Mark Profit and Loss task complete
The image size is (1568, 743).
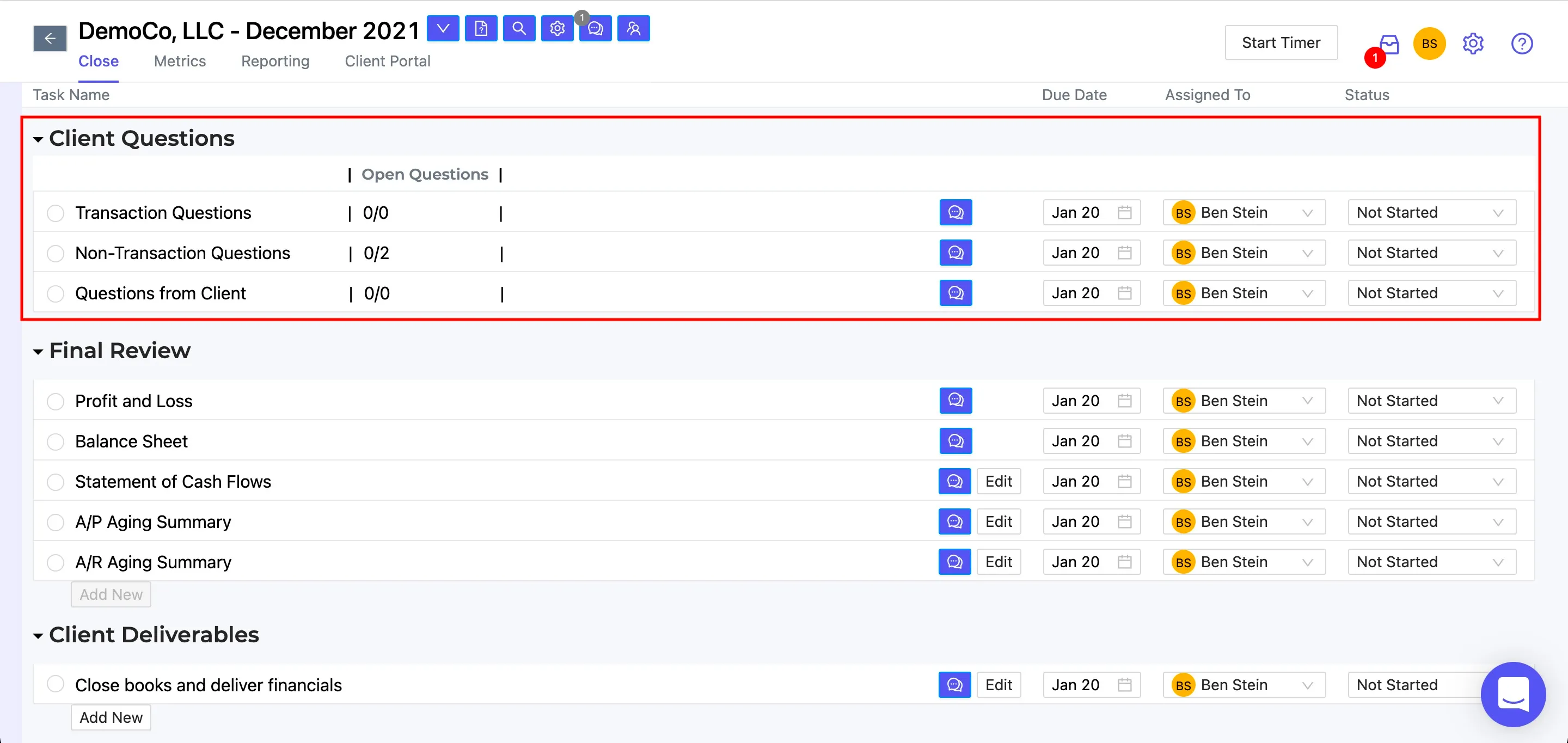tap(56, 401)
